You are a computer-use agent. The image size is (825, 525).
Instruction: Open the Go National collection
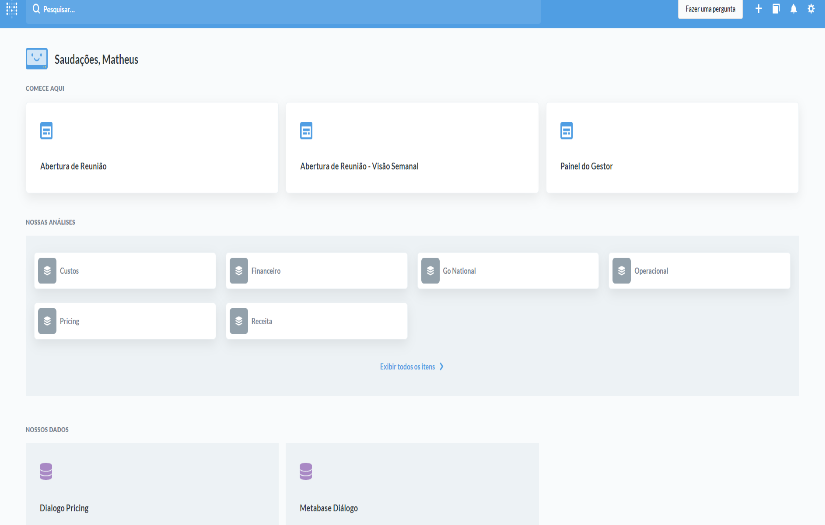tap(508, 271)
